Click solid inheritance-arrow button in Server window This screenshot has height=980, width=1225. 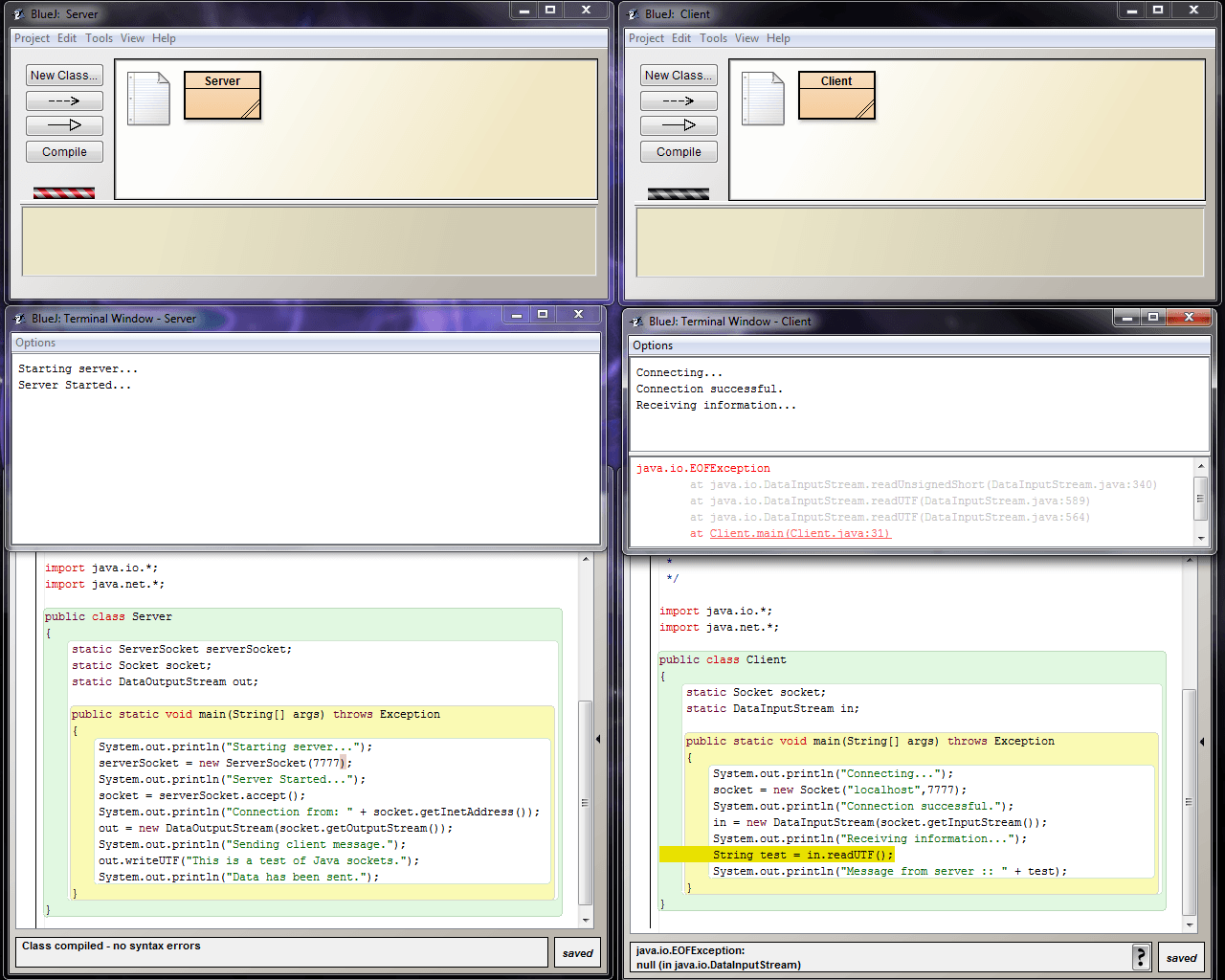tap(64, 125)
